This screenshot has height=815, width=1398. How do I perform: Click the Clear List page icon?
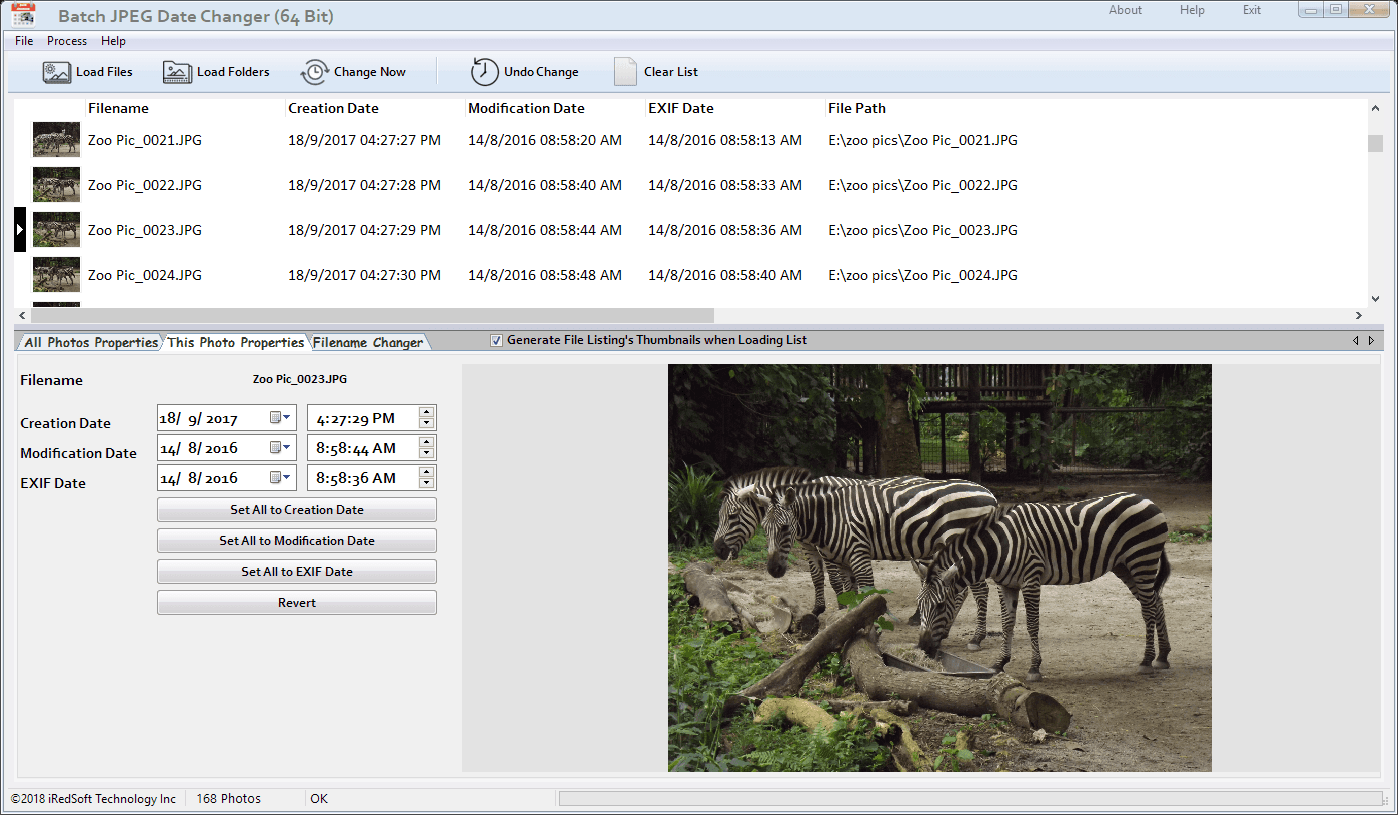[x=625, y=72]
